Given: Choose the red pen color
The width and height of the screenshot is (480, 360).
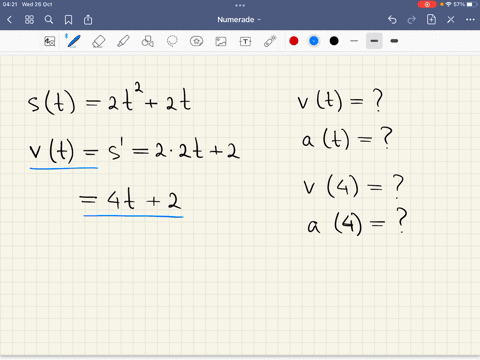Looking at the screenshot, I should [294, 41].
